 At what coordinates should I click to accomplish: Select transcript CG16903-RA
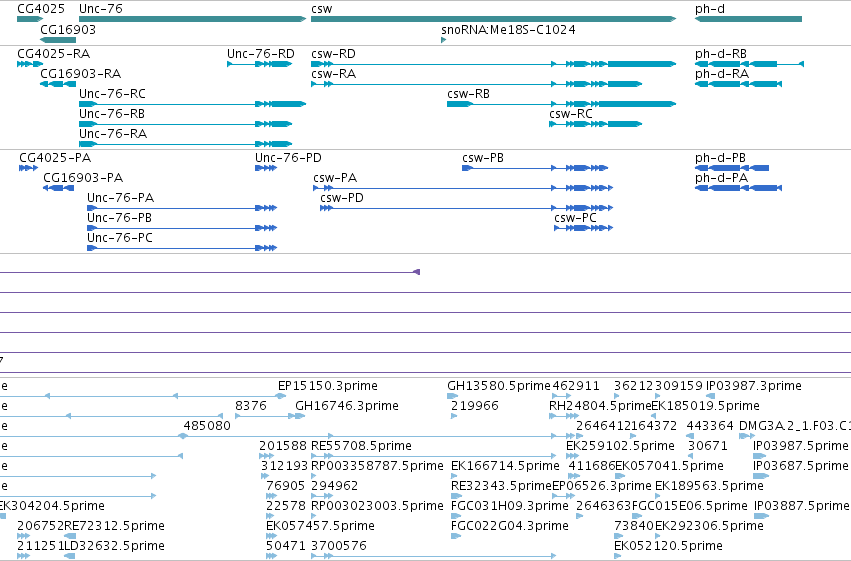point(58,84)
